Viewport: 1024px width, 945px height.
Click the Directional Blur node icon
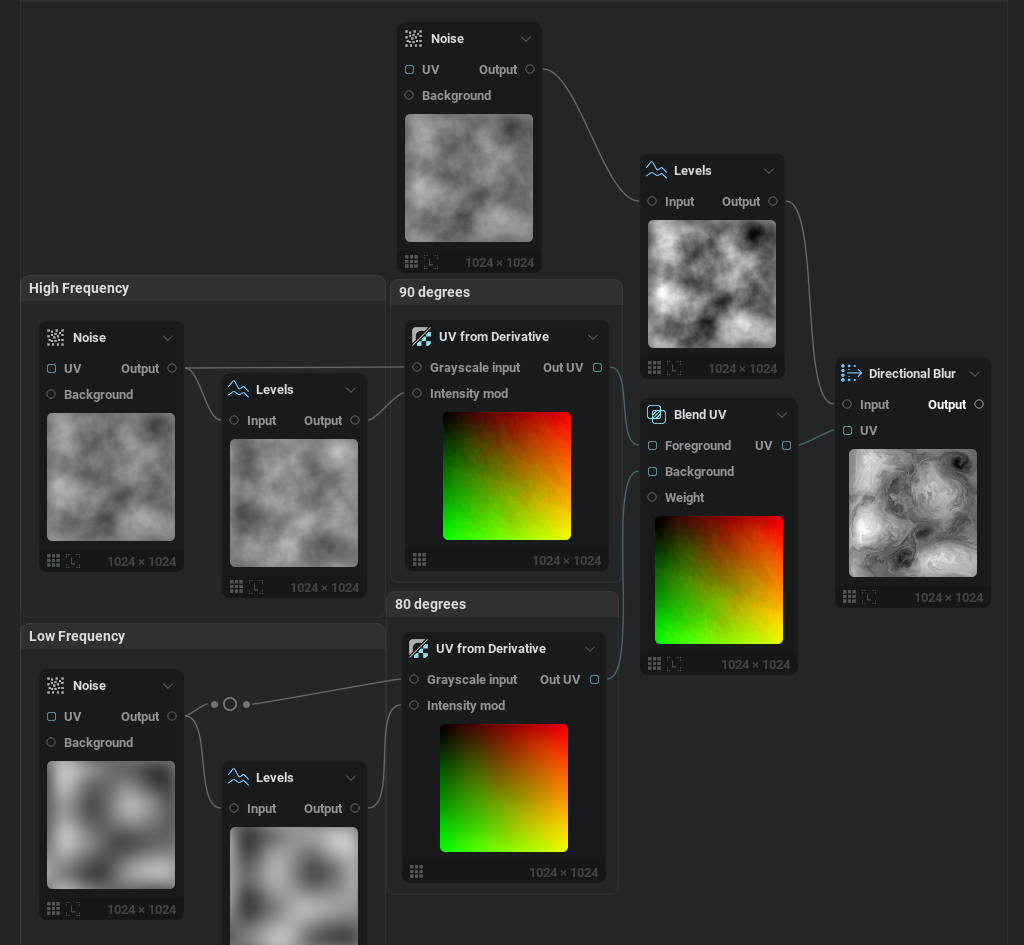pyautogui.click(x=851, y=373)
